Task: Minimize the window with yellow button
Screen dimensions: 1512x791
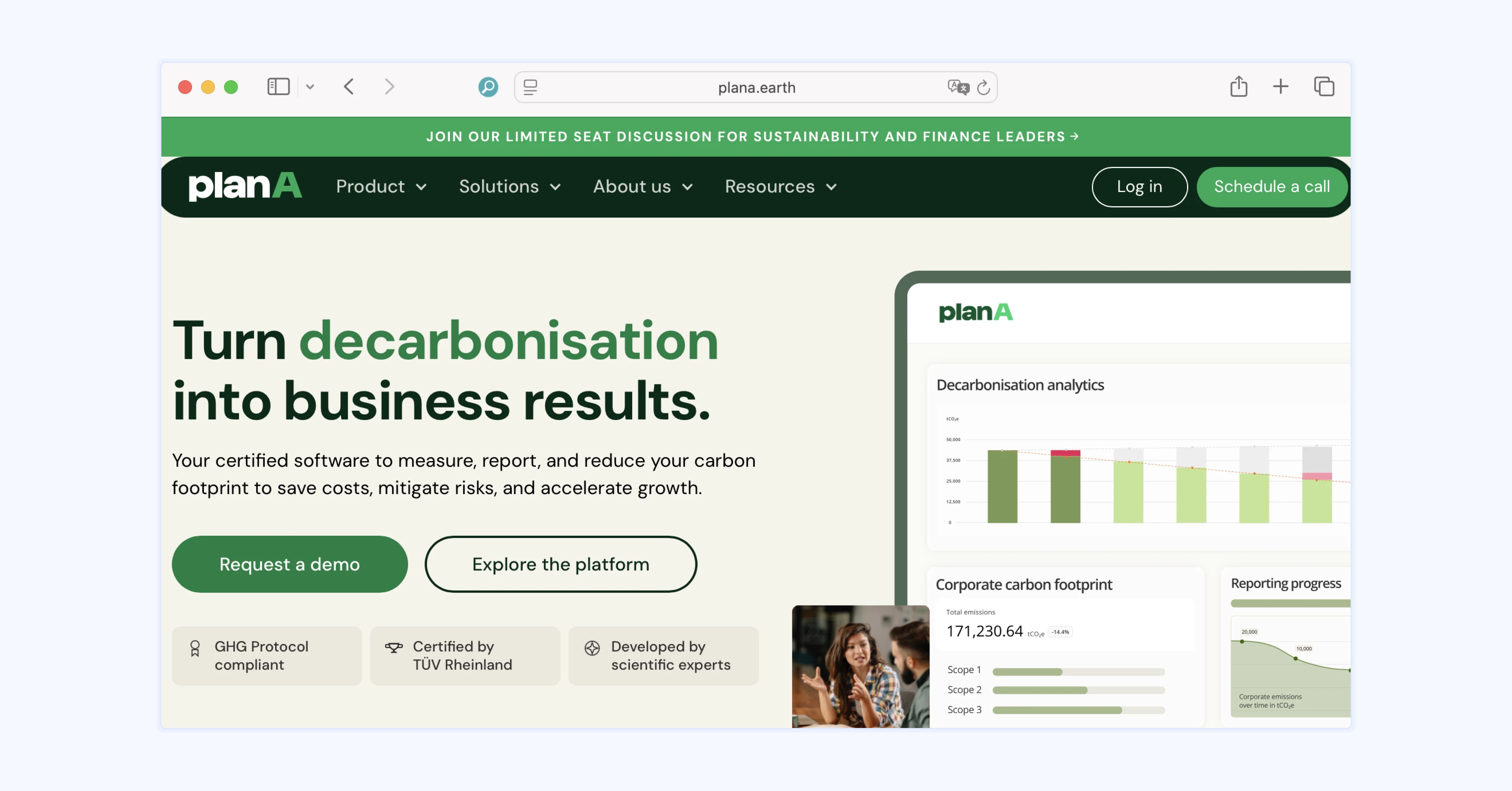Action: (x=208, y=87)
